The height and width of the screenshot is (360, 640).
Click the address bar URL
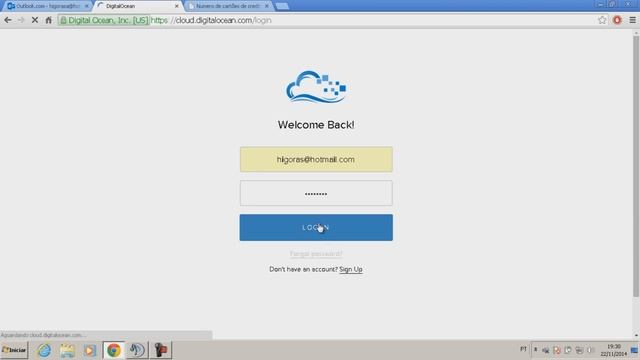[211, 20]
